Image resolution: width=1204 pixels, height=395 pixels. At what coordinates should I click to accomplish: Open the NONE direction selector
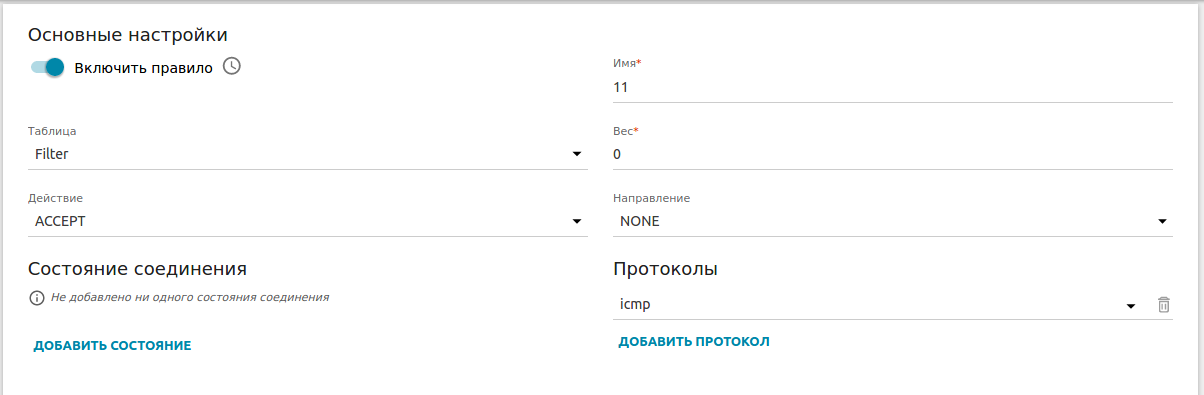893,221
